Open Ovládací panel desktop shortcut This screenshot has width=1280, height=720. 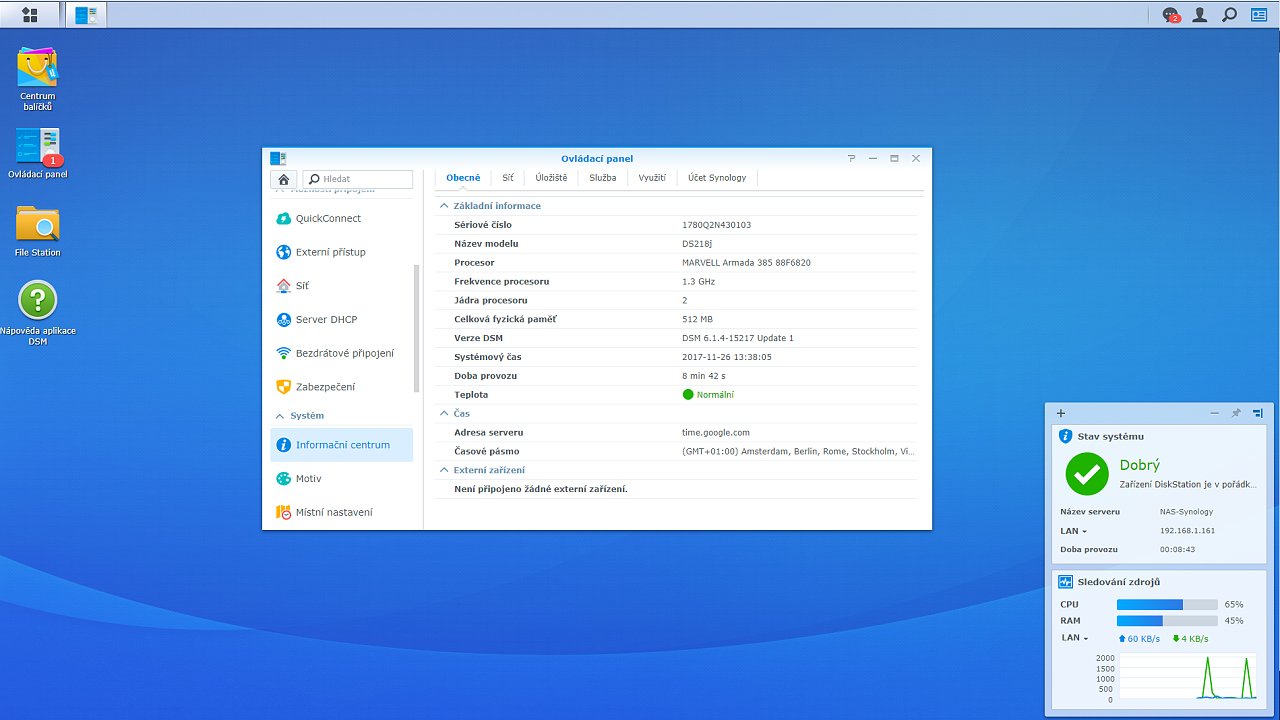click(38, 153)
